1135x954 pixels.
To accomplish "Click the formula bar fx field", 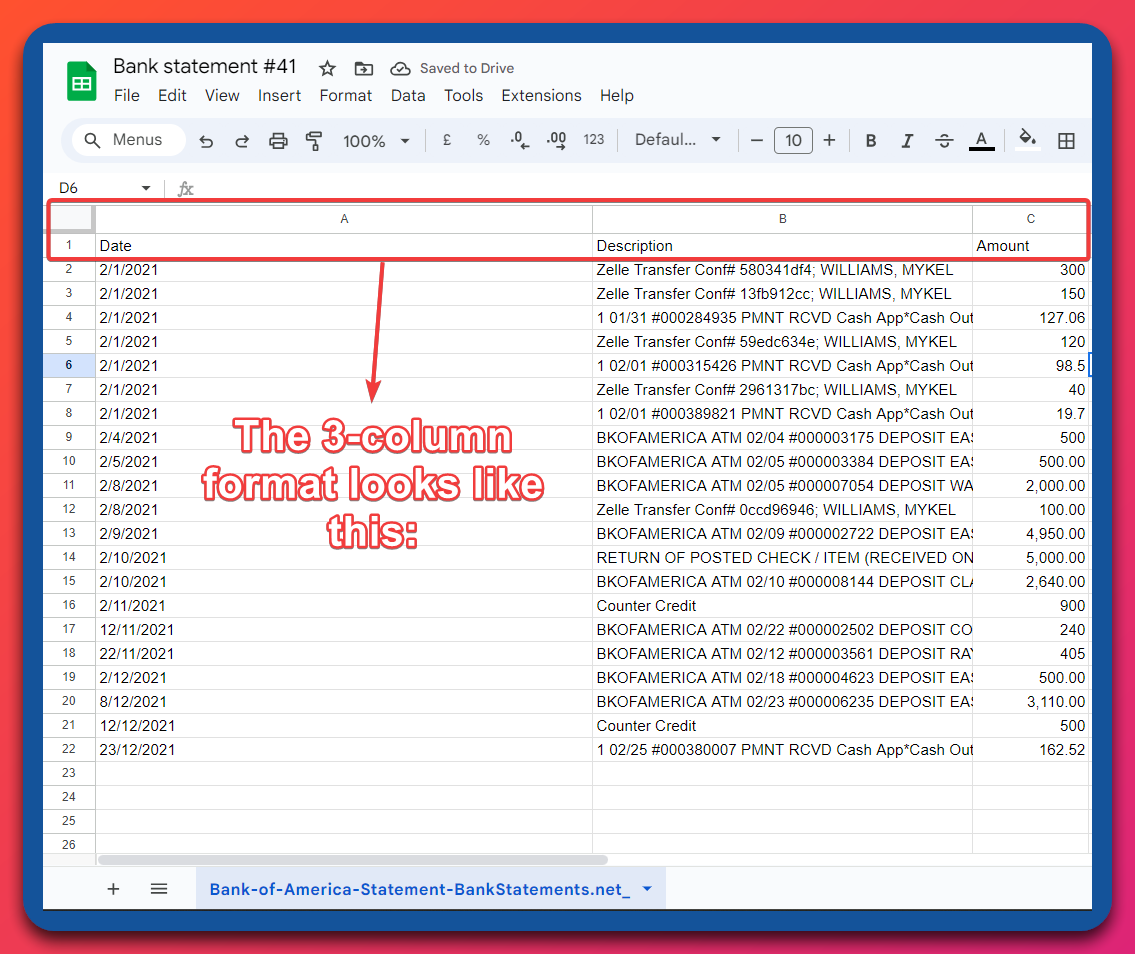I will click(x=185, y=187).
